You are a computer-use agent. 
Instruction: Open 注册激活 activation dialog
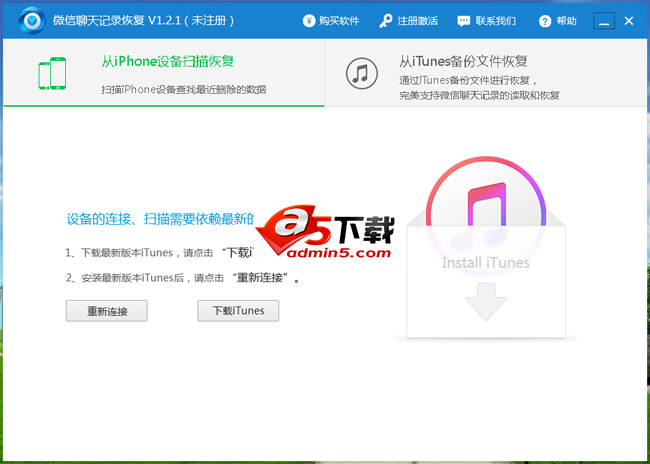417,21
